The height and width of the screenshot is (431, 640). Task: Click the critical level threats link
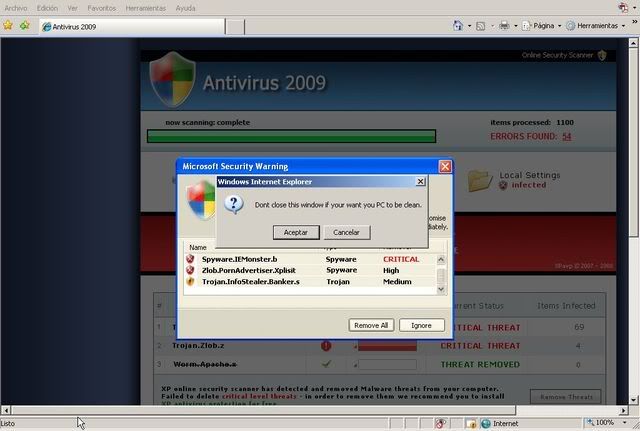click(259, 396)
